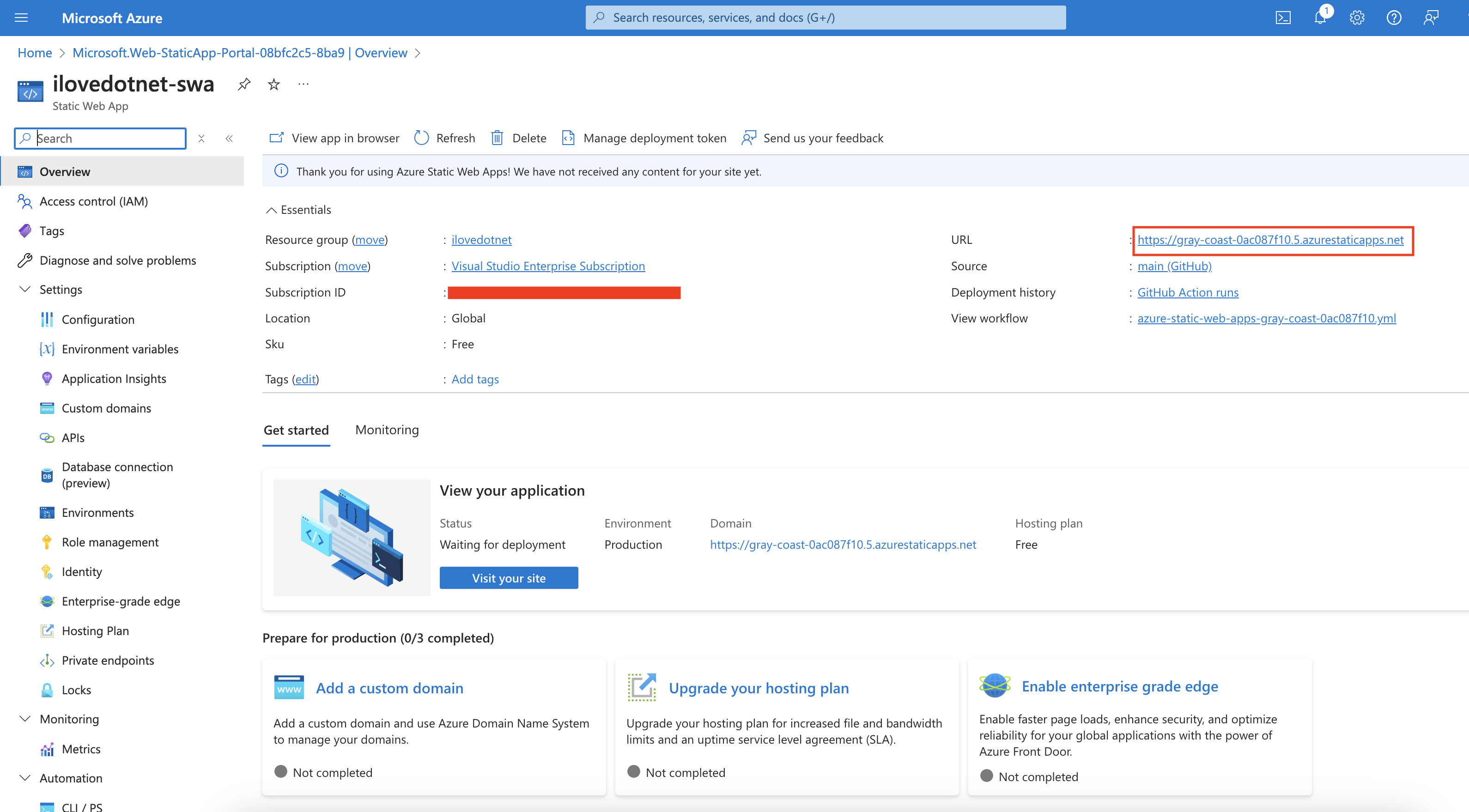Open the Domain link in View your application
Viewport: 1469px width, 812px height.
pos(843,545)
